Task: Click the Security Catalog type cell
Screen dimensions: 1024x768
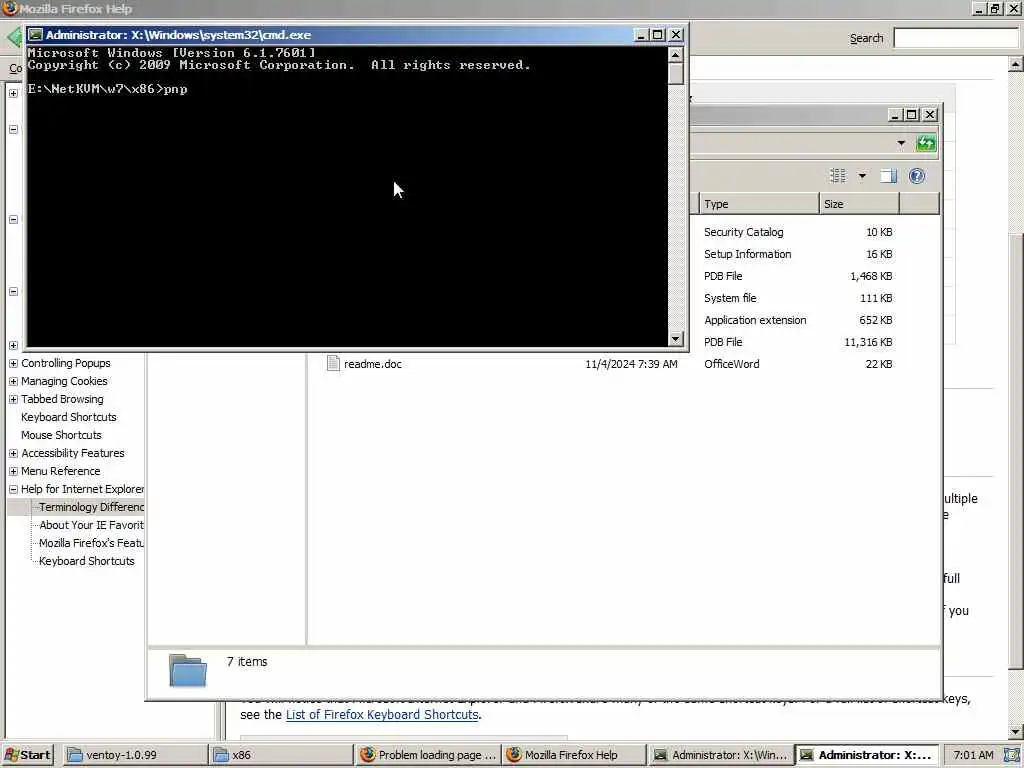Action: (x=743, y=232)
